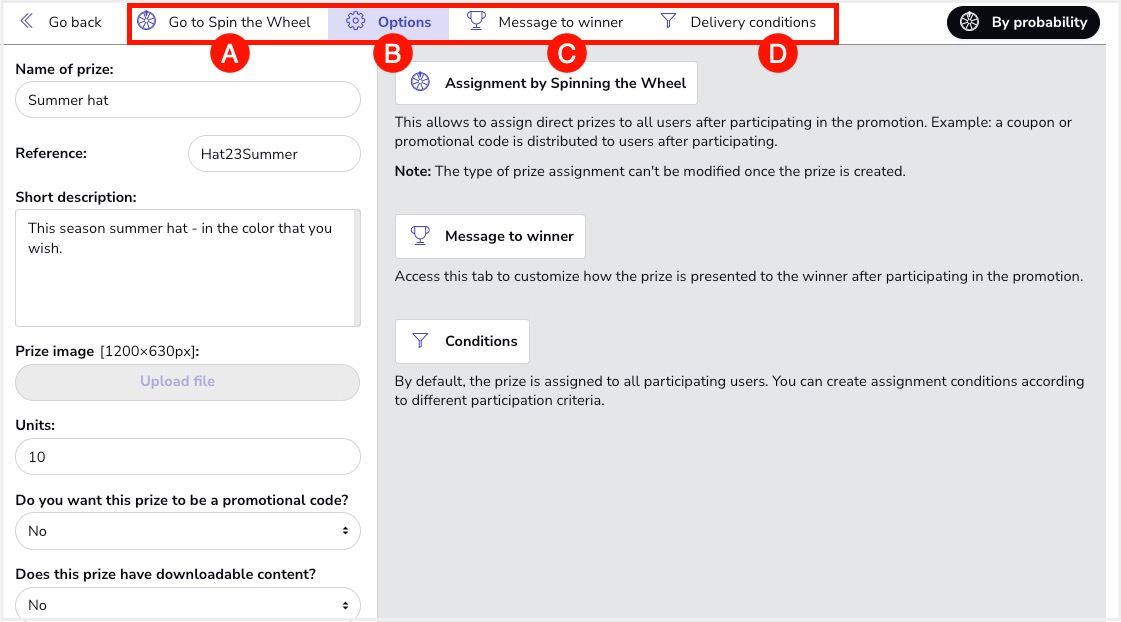Image resolution: width=1121 pixels, height=622 pixels.
Task: Click the funnel icon beside Delivery conditions tab
Action: point(669,22)
